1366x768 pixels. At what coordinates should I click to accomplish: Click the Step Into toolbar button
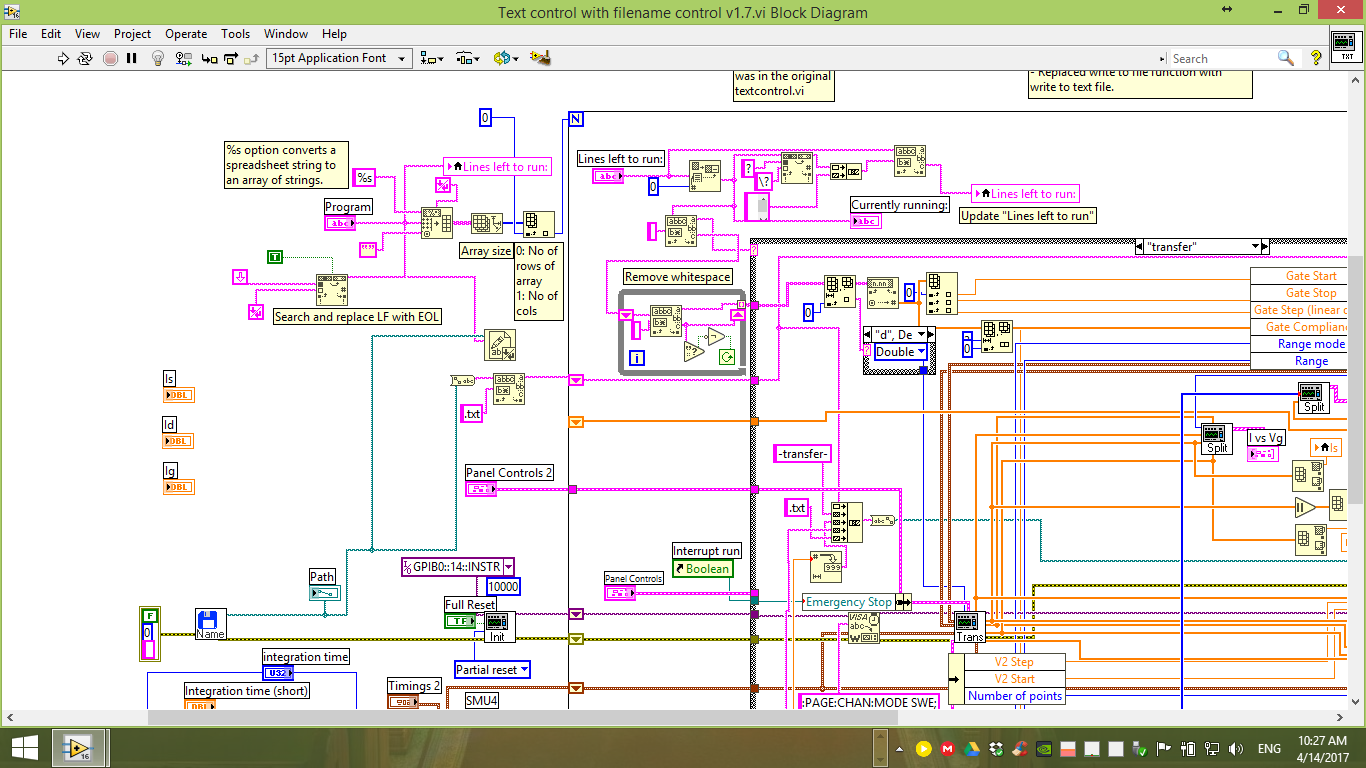coord(209,58)
